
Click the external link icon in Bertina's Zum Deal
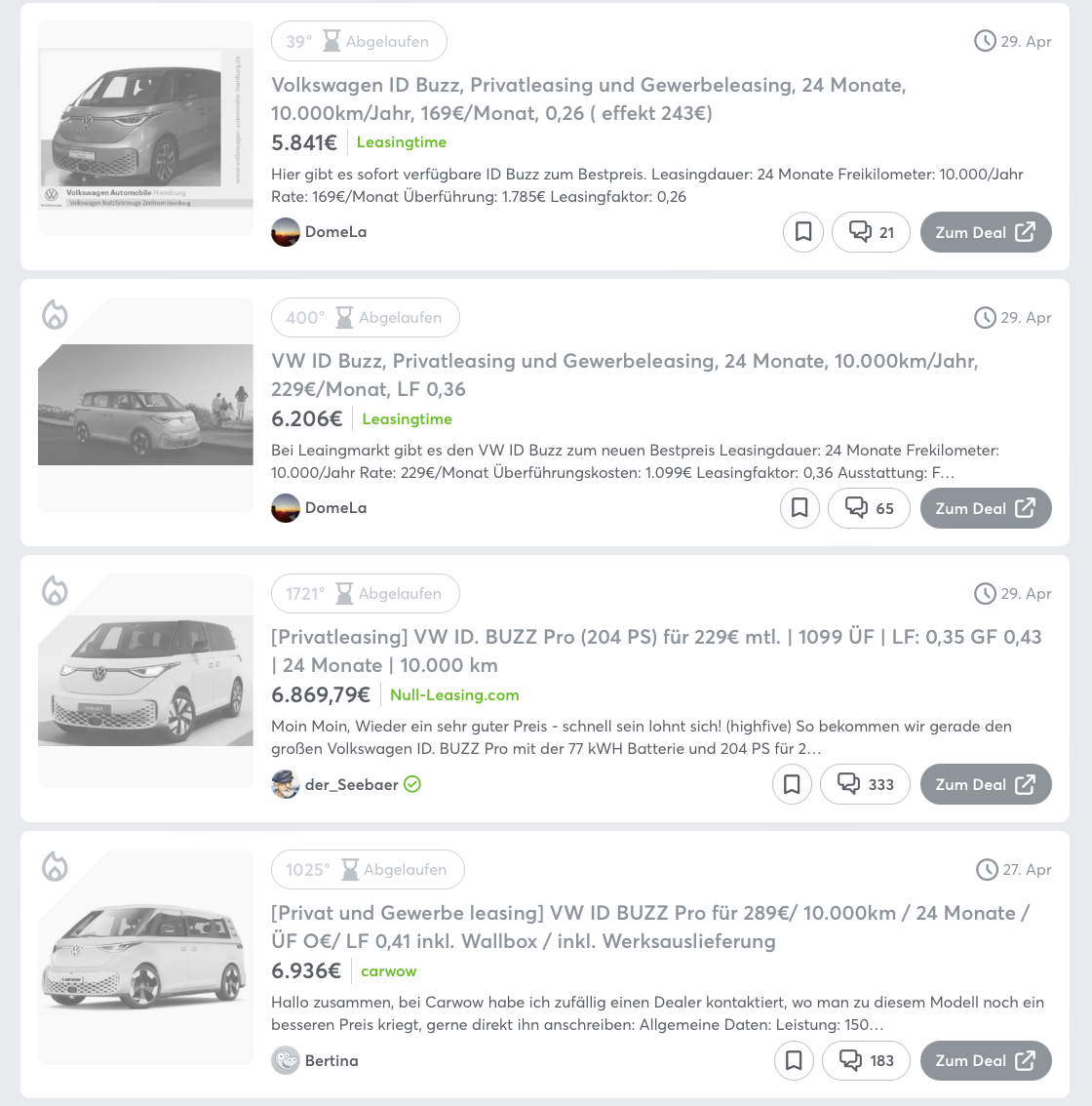(1025, 1060)
